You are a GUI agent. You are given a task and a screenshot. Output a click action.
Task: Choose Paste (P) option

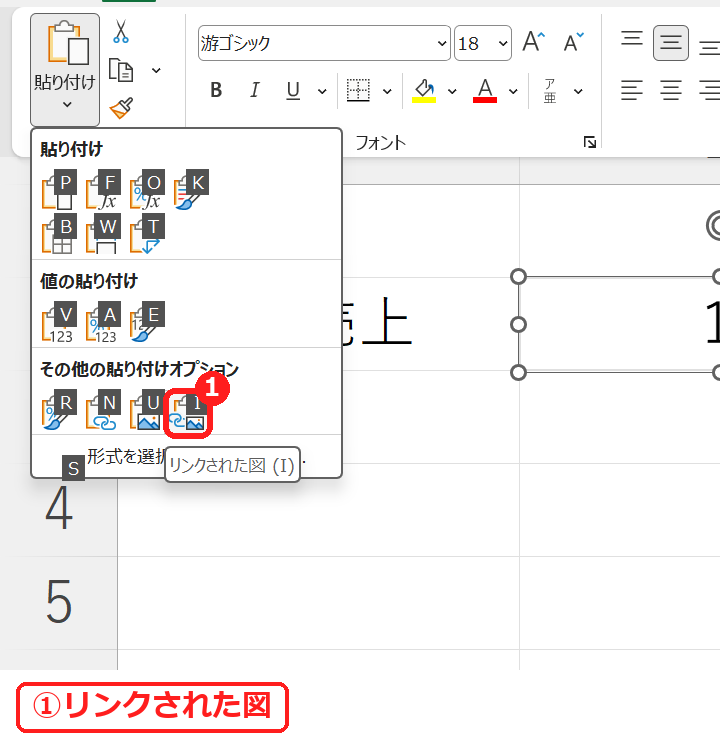pos(59,191)
